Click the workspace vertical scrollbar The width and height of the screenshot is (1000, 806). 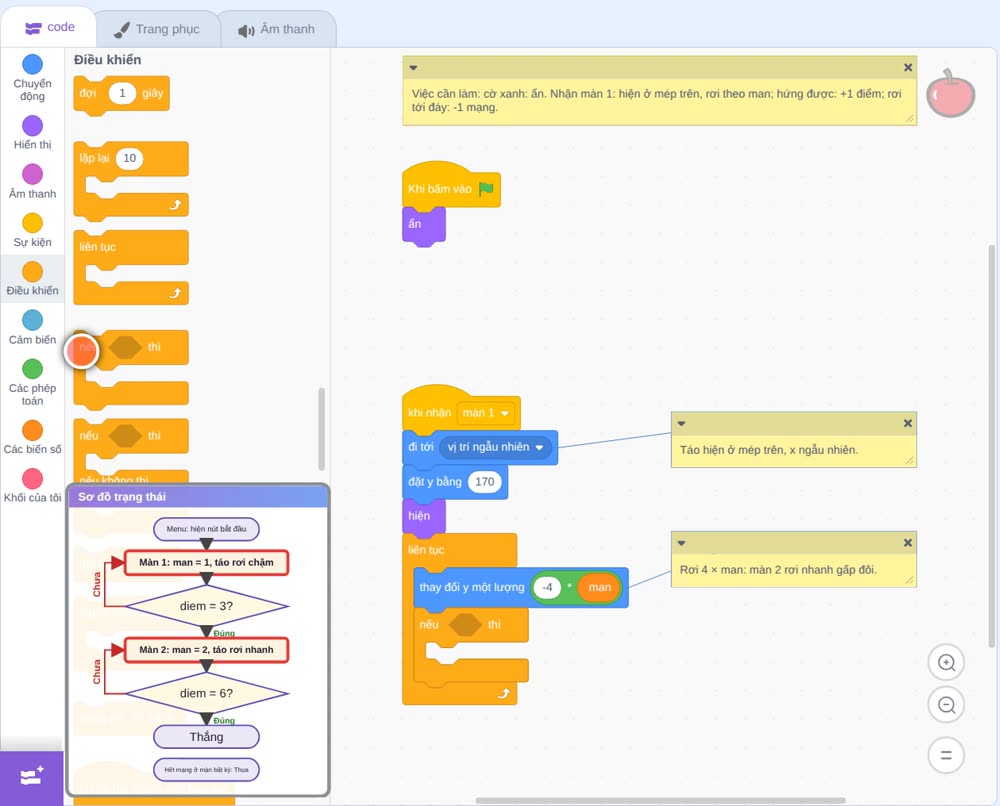click(x=991, y=446)
